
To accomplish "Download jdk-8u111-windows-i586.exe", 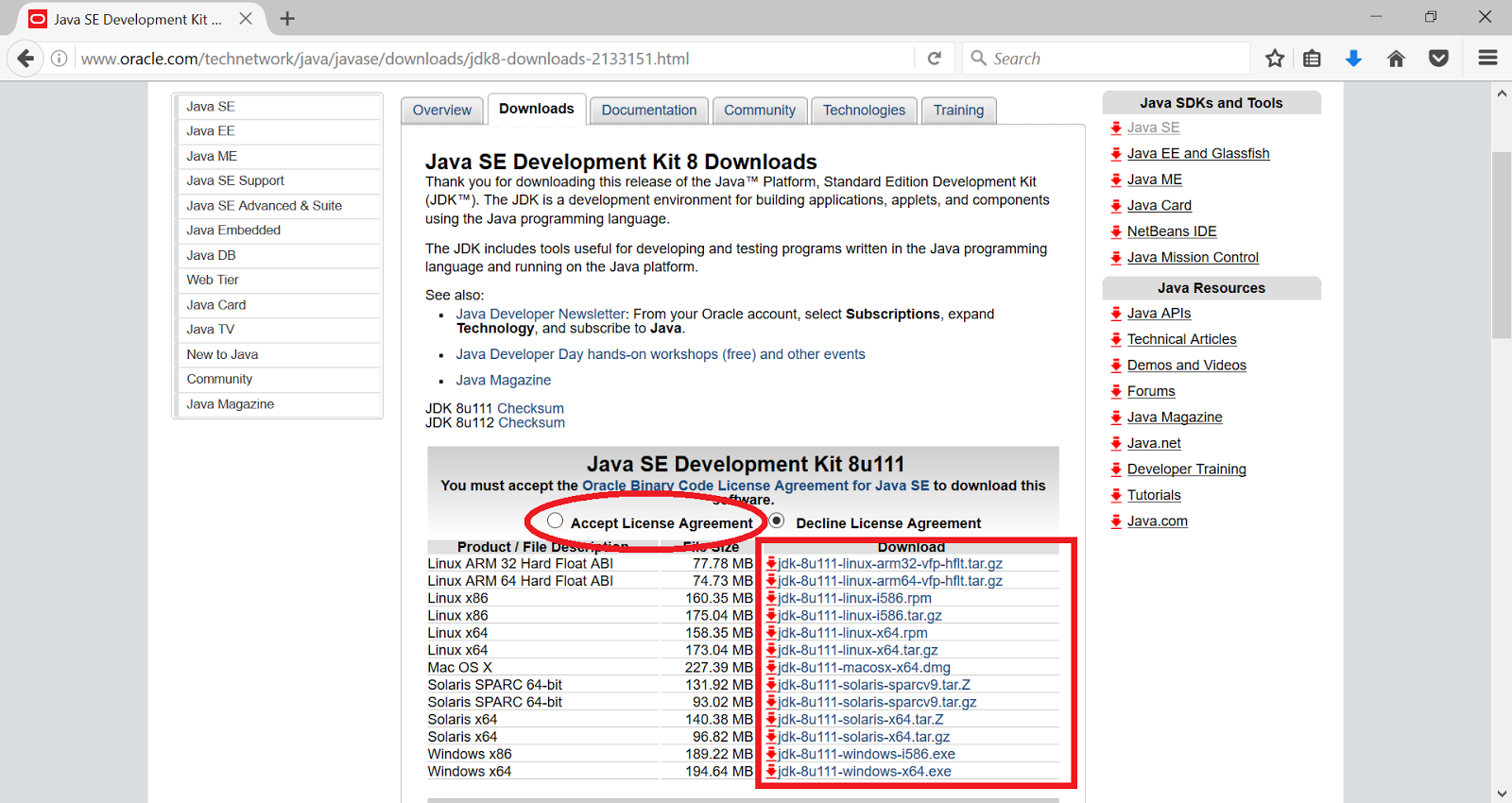I will (x=867, y=754).
